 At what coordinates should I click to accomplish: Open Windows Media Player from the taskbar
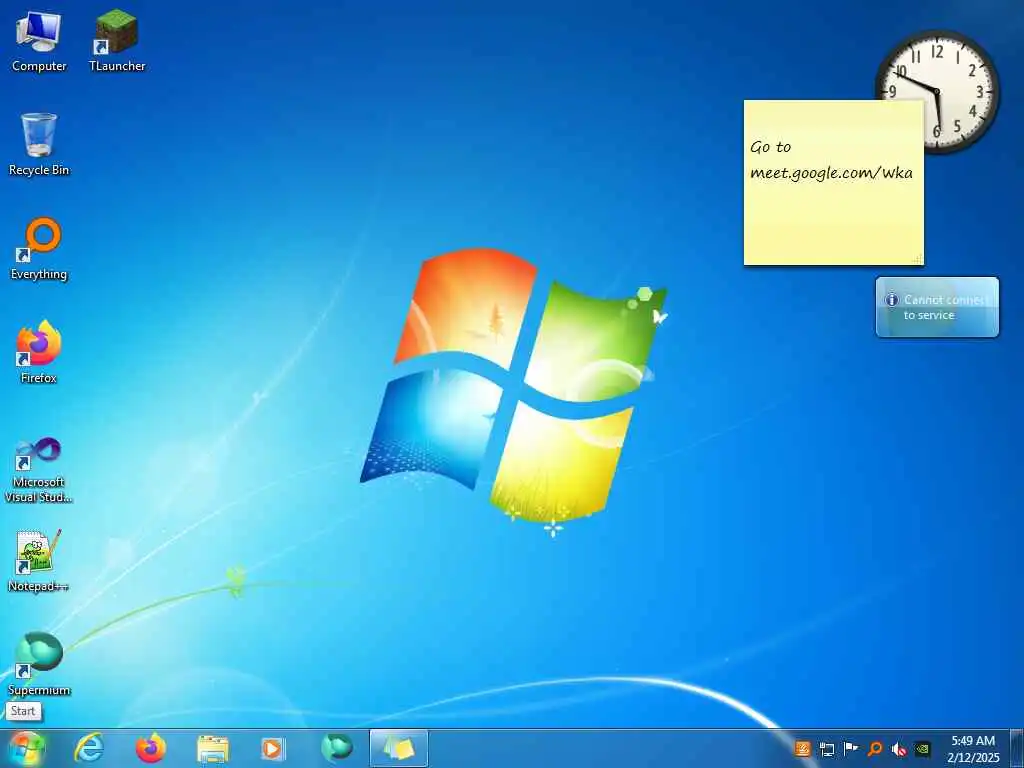coord(272,748)
